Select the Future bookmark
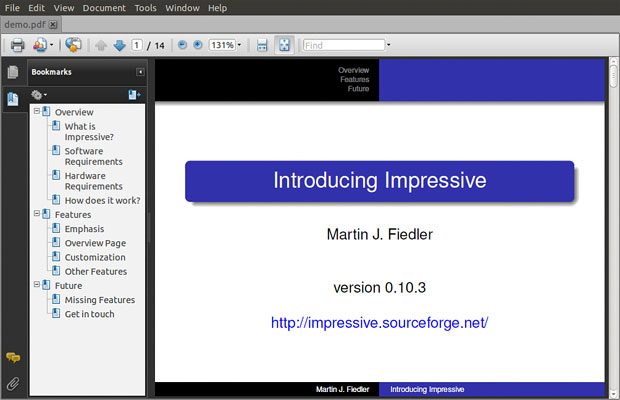This screenshot has height=400, width=620. click(x=68, y=286)
